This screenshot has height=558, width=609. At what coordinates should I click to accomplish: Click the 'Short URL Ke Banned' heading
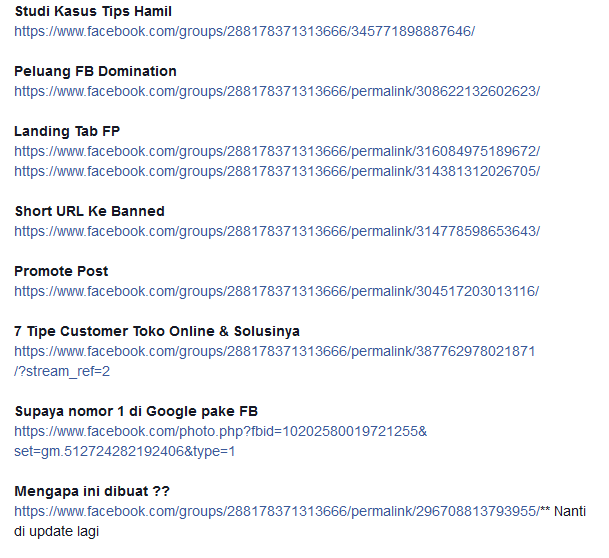pos(89,211)
